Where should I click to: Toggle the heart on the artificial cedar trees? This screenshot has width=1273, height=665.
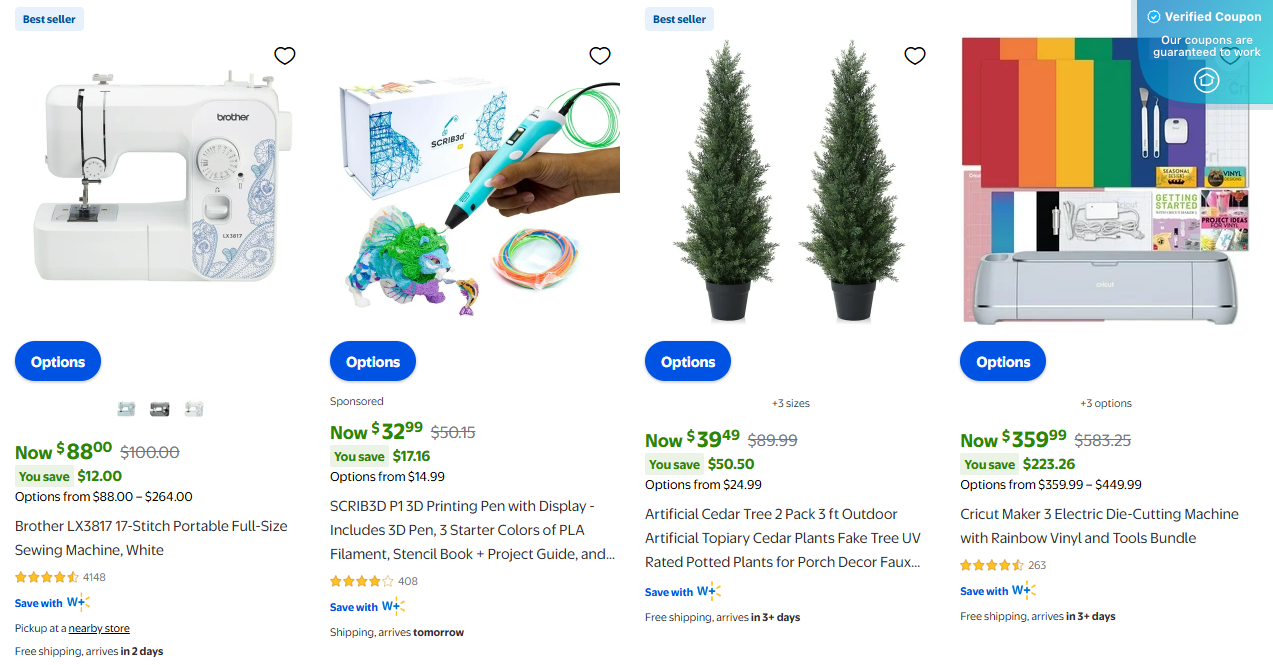[914, 56]
